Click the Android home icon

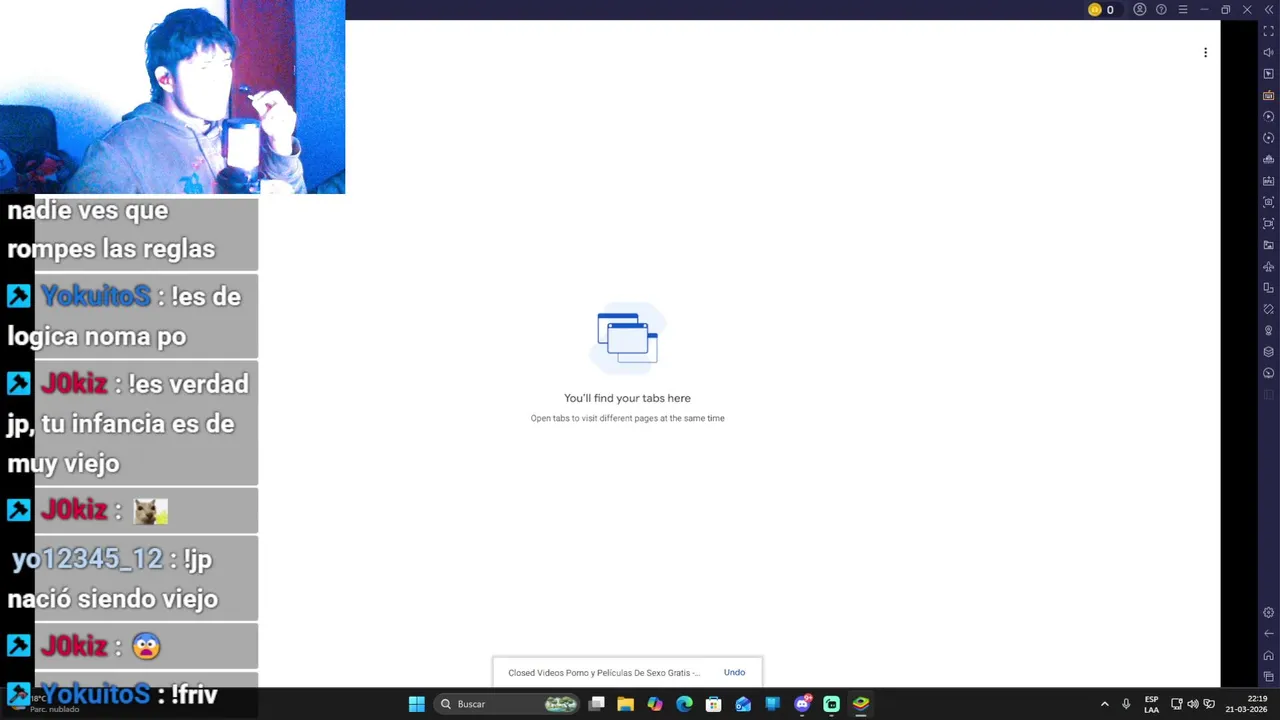point(1268,655)
